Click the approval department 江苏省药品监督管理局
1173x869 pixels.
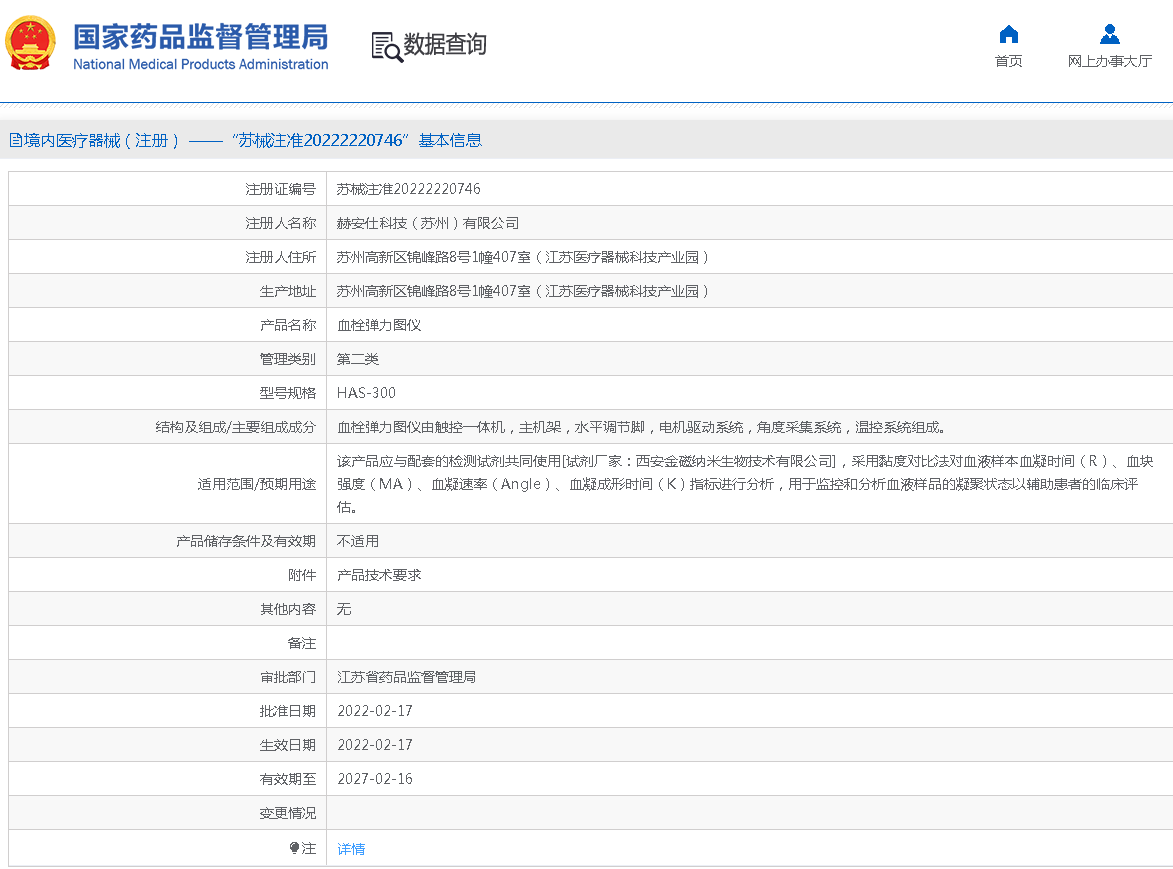tap(406, 677)
